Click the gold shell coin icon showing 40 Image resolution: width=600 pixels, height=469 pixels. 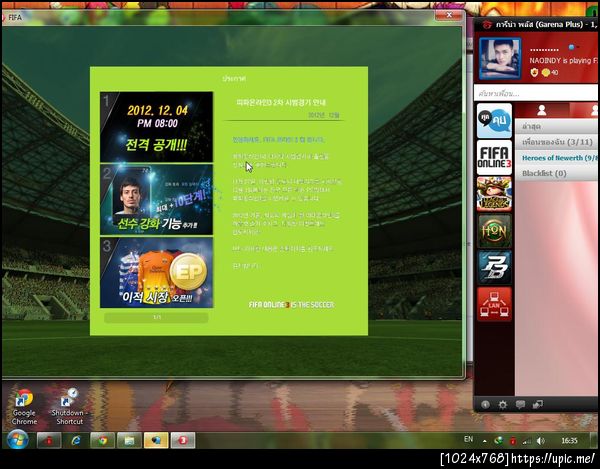pos(546,72)
